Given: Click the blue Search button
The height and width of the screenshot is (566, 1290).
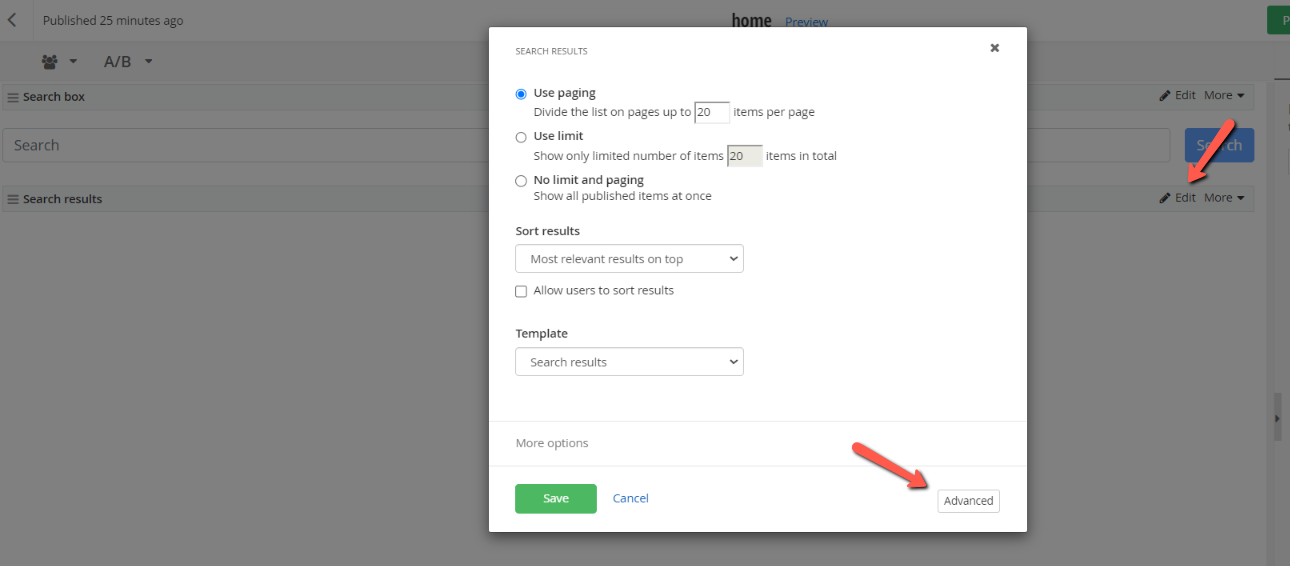Looking at the screenshot, I should 1219,145.
